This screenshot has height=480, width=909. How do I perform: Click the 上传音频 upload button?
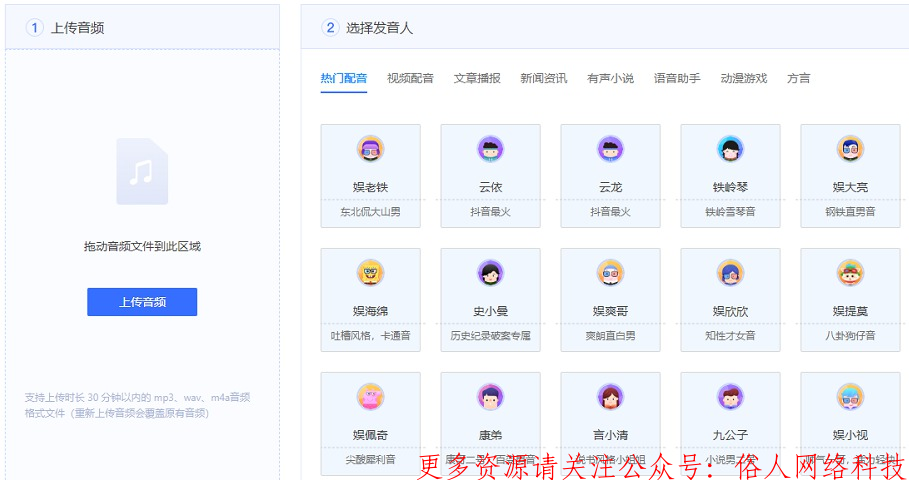coord(142,302)
